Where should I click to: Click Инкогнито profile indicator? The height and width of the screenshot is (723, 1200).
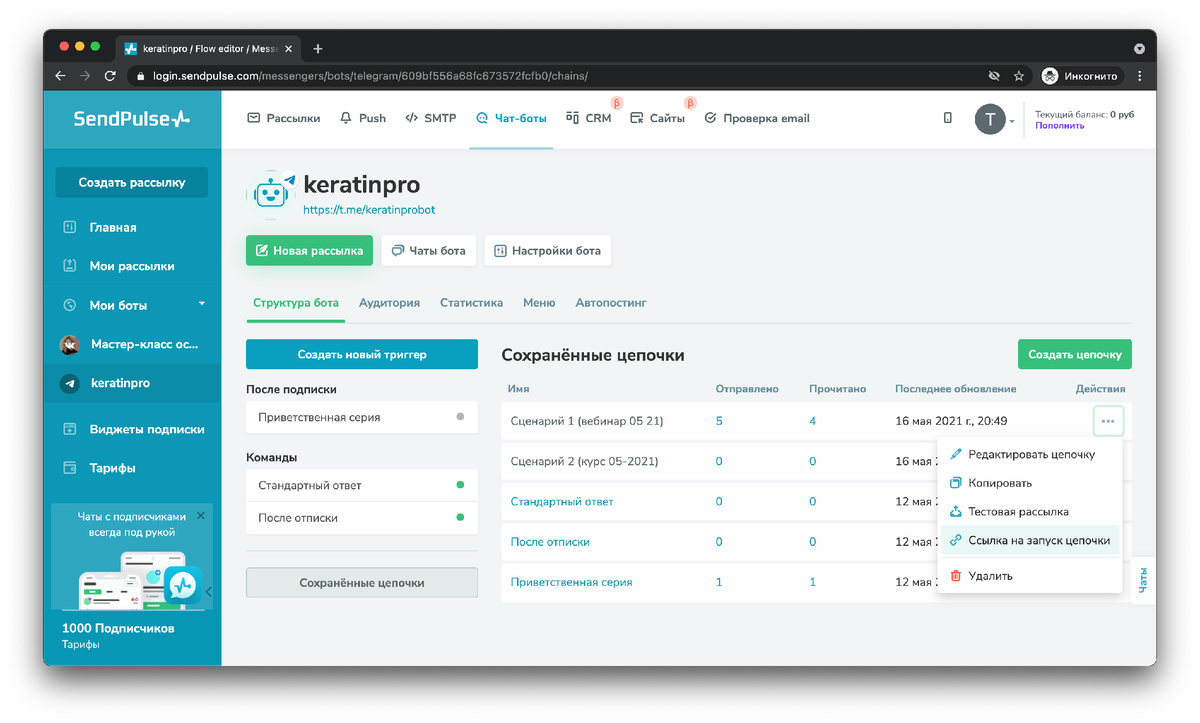pos(1080,76)
